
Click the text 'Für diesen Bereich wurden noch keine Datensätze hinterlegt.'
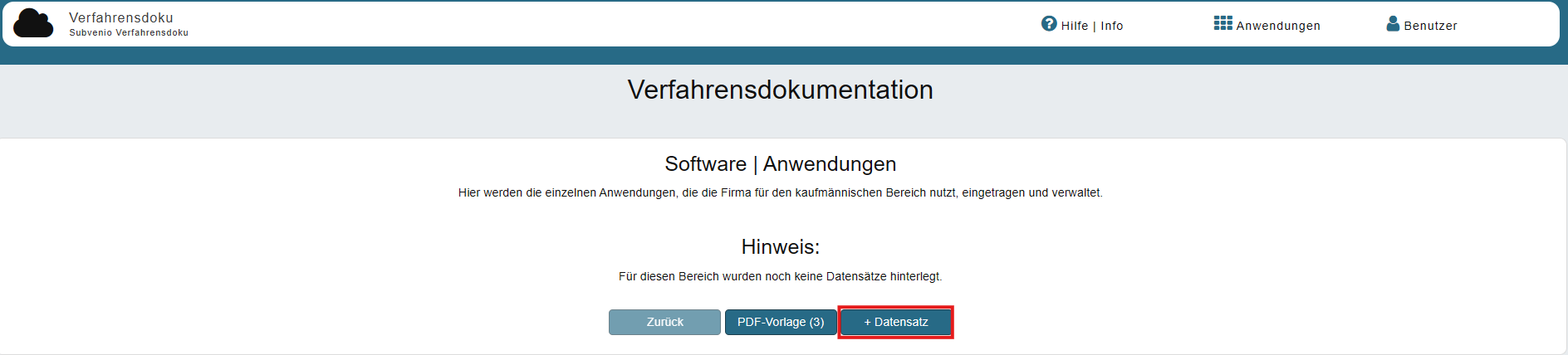[781, 276]
